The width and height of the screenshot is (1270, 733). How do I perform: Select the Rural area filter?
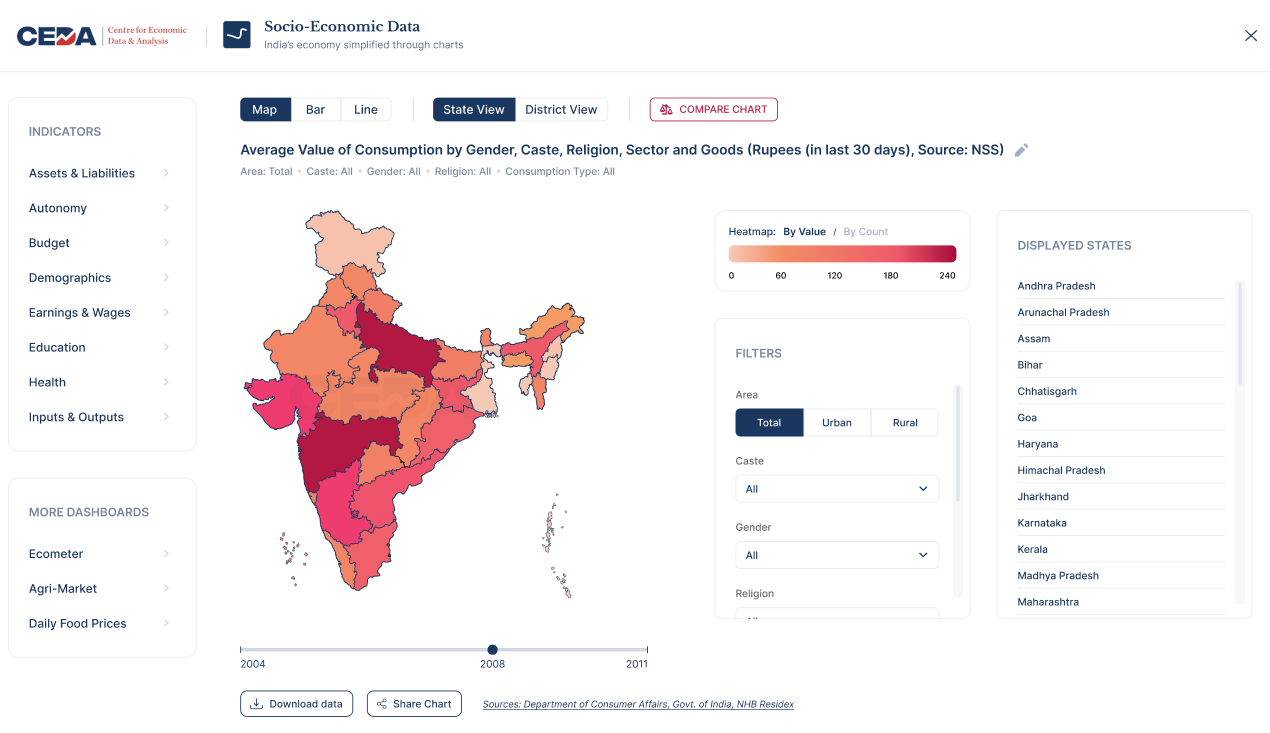point(905,423)
